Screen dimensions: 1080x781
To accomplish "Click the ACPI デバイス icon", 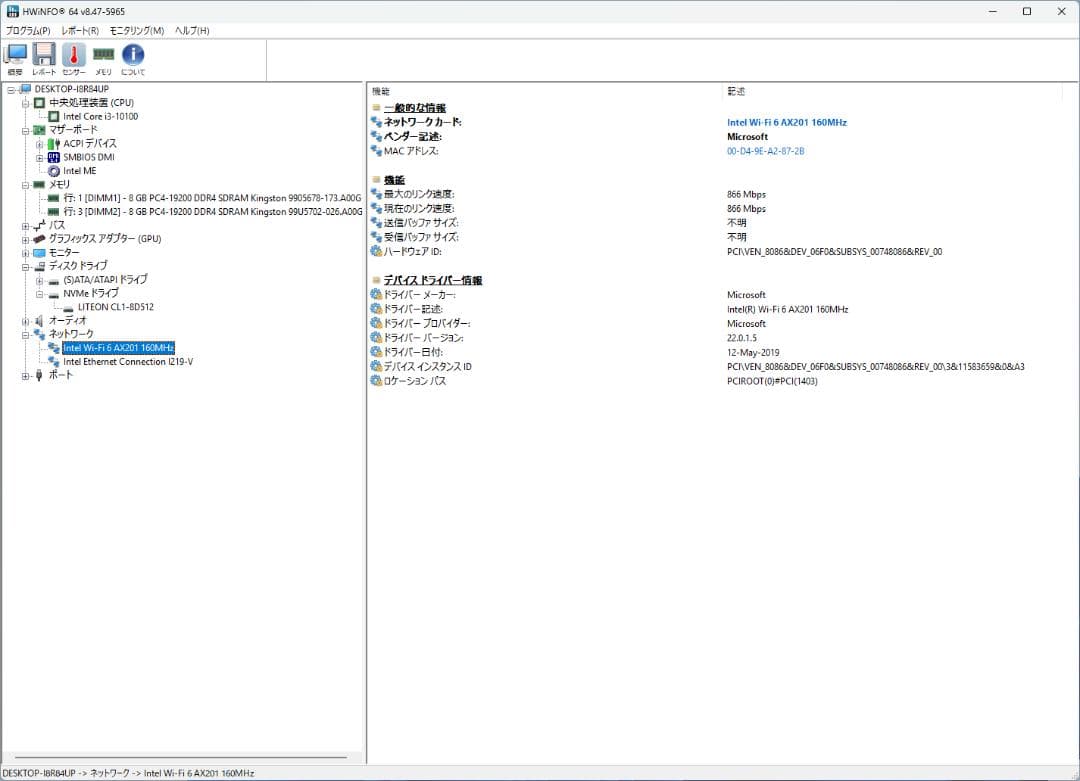I will point(54,143).
